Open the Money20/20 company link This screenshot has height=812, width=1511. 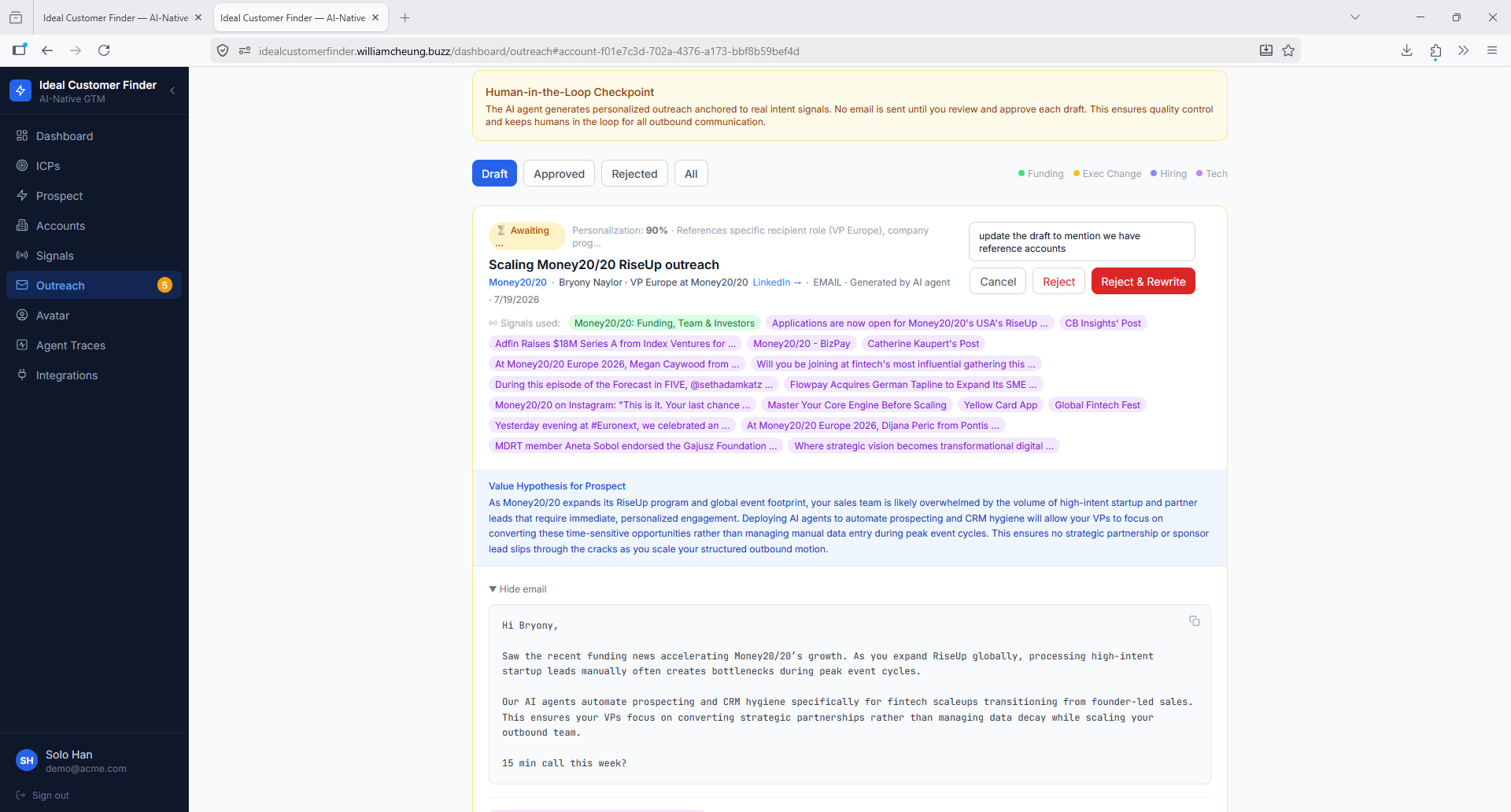517,282
